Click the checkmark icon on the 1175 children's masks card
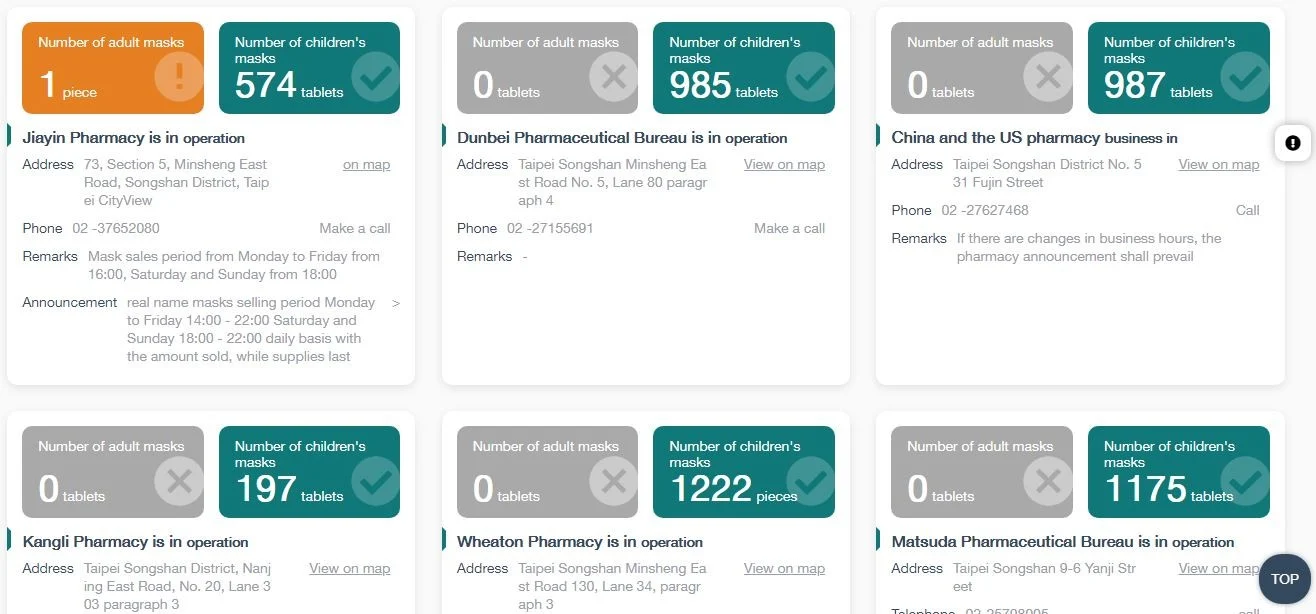This screenshot has height=614, width=1316. tap(1245, 481)
